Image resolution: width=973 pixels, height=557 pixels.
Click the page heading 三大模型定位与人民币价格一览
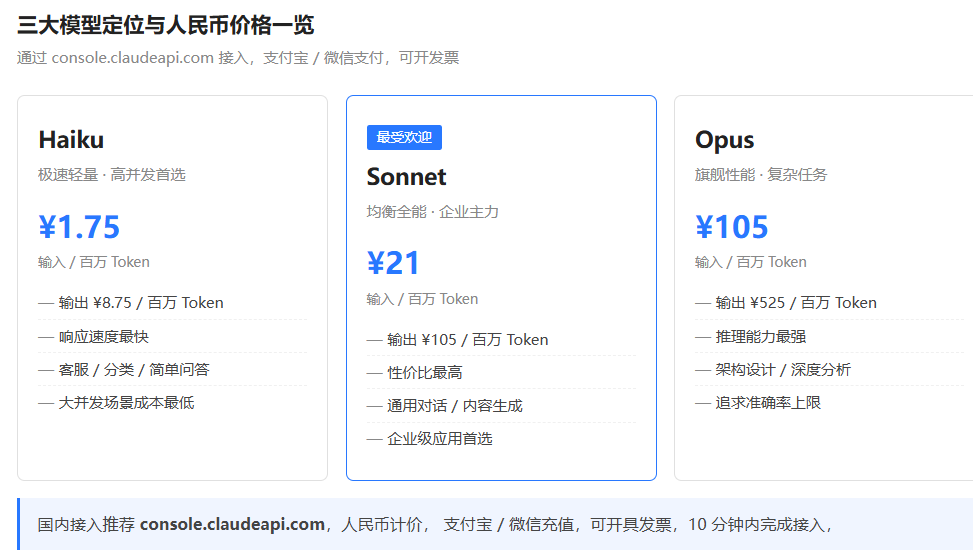[166, 25]
